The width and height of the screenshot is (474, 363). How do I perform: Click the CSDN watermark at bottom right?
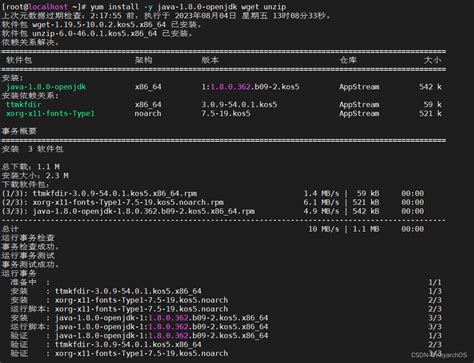click(x=439, y=355)
